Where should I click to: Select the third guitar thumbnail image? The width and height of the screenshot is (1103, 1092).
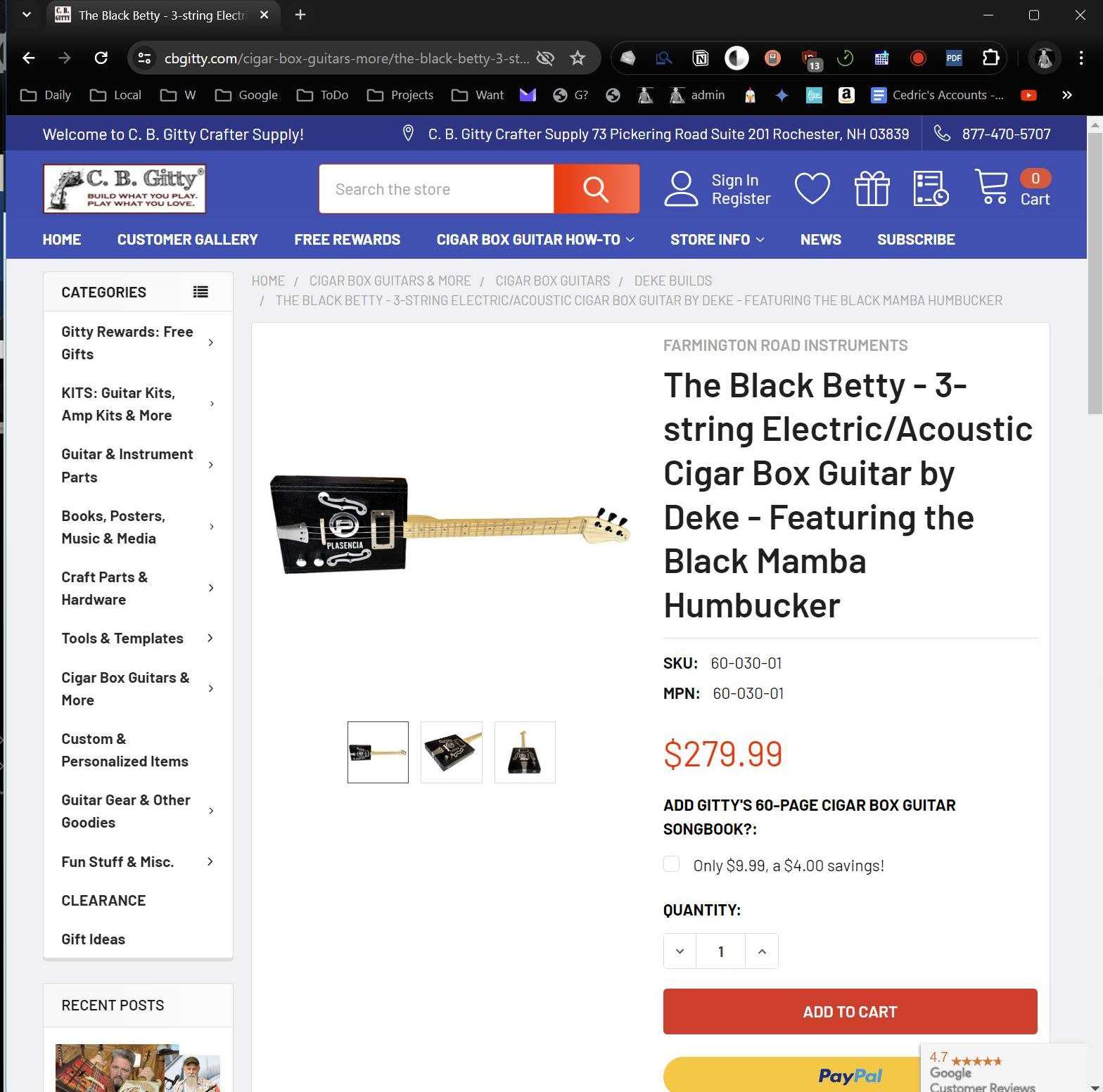[x=525, y=752]
